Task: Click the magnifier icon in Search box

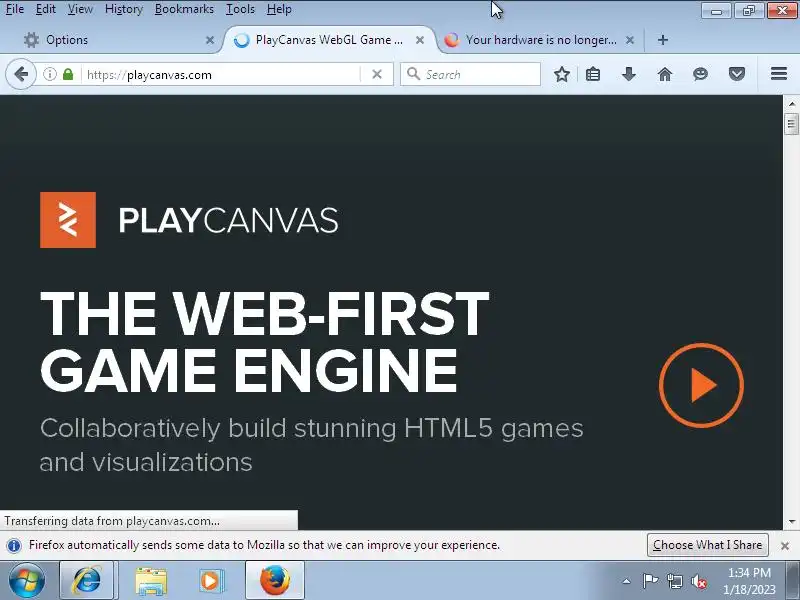Action: [x=413, y=74]
